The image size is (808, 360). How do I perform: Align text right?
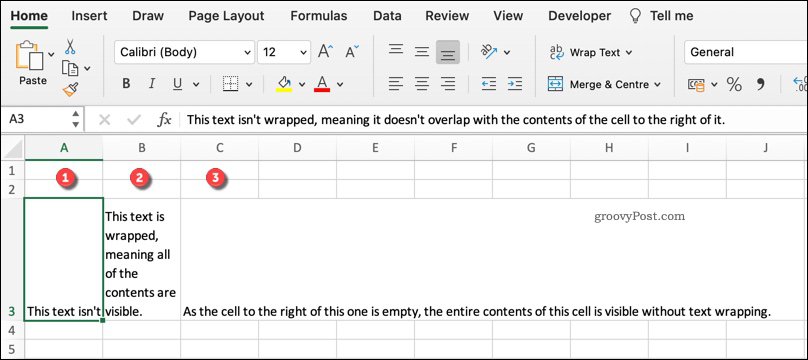click(448, 83)
